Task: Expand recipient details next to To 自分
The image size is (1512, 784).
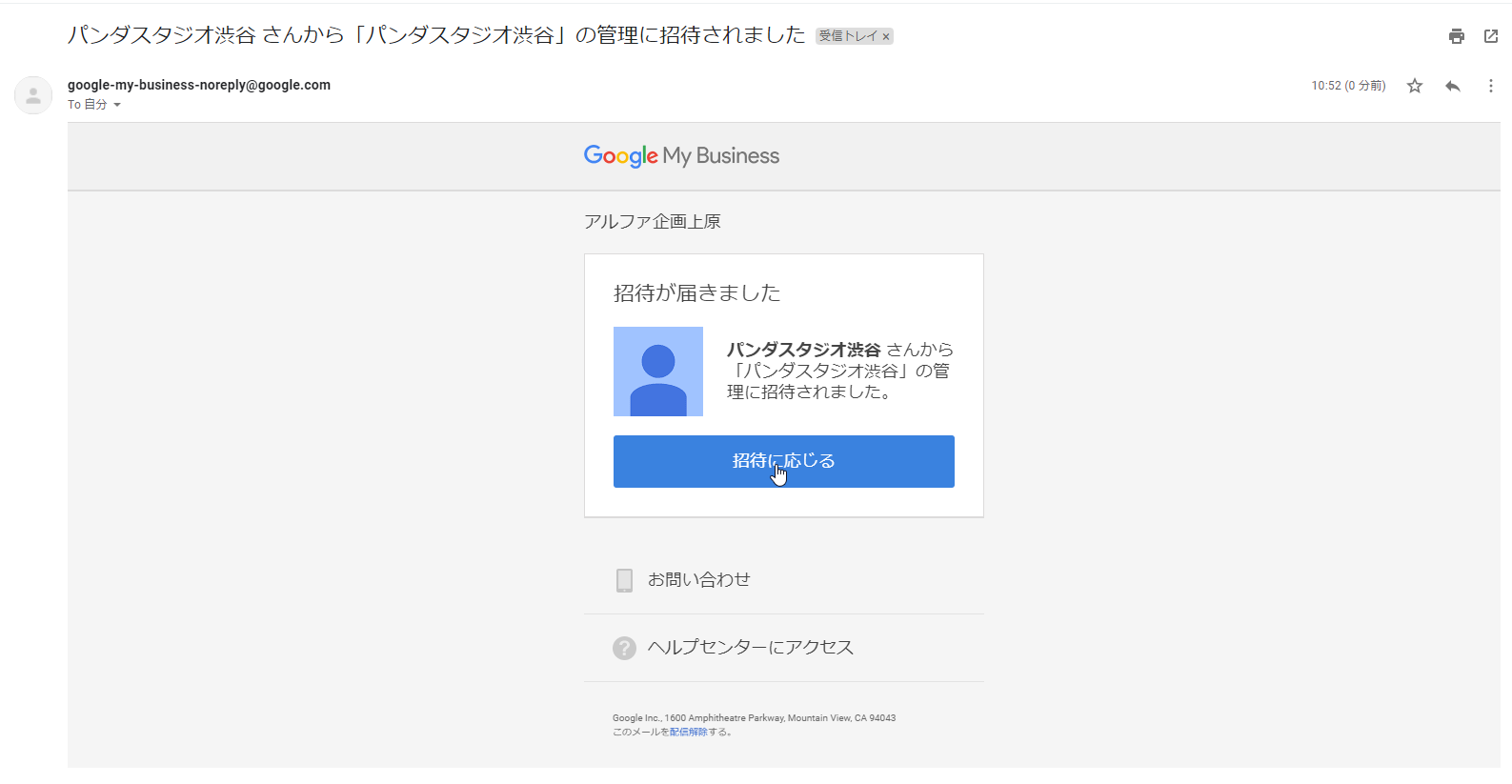Action: point(117,105)
